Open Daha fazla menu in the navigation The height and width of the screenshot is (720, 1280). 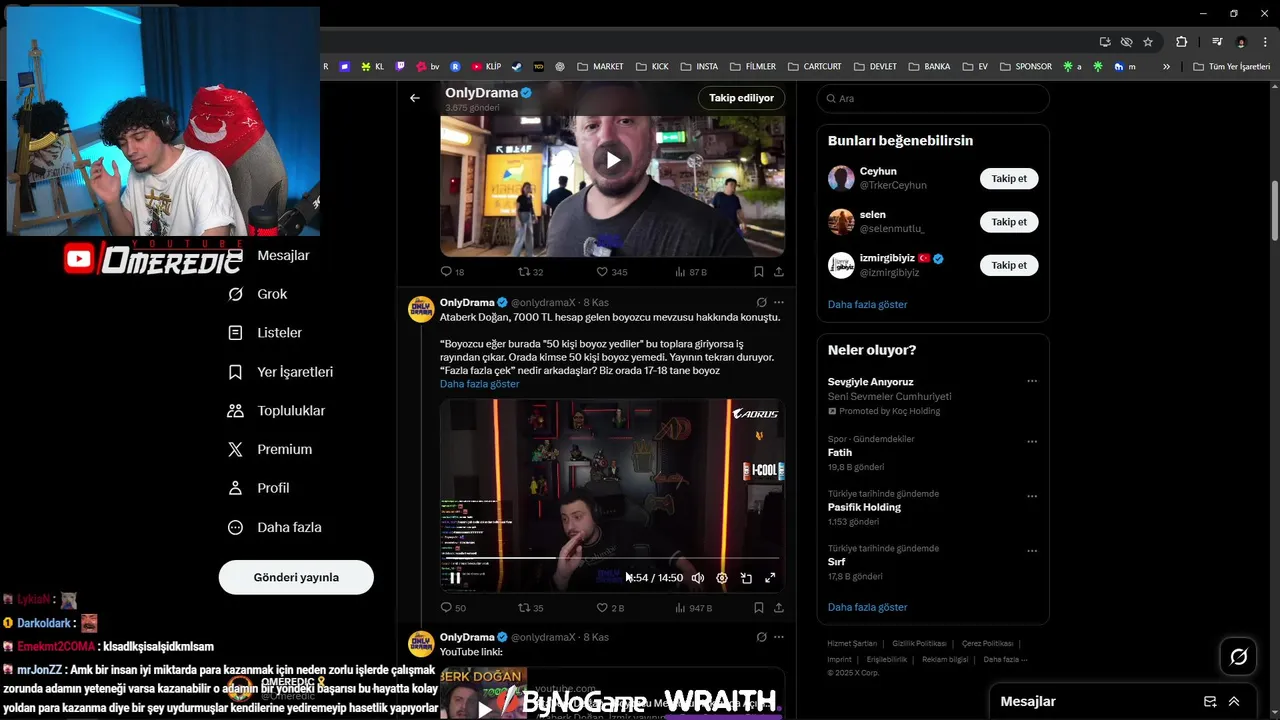point(275,527)
